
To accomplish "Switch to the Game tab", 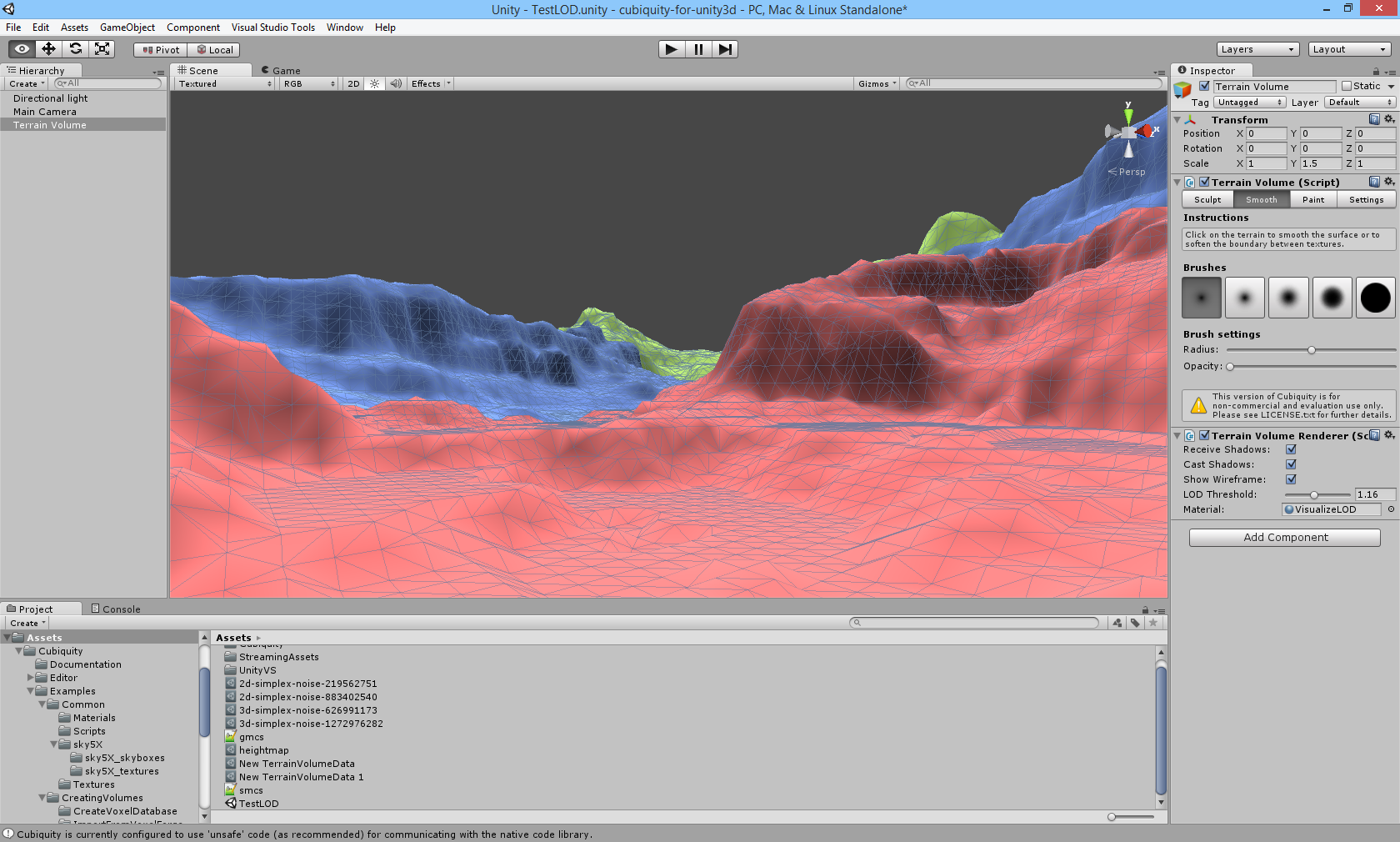I will (x=282, y=71).
